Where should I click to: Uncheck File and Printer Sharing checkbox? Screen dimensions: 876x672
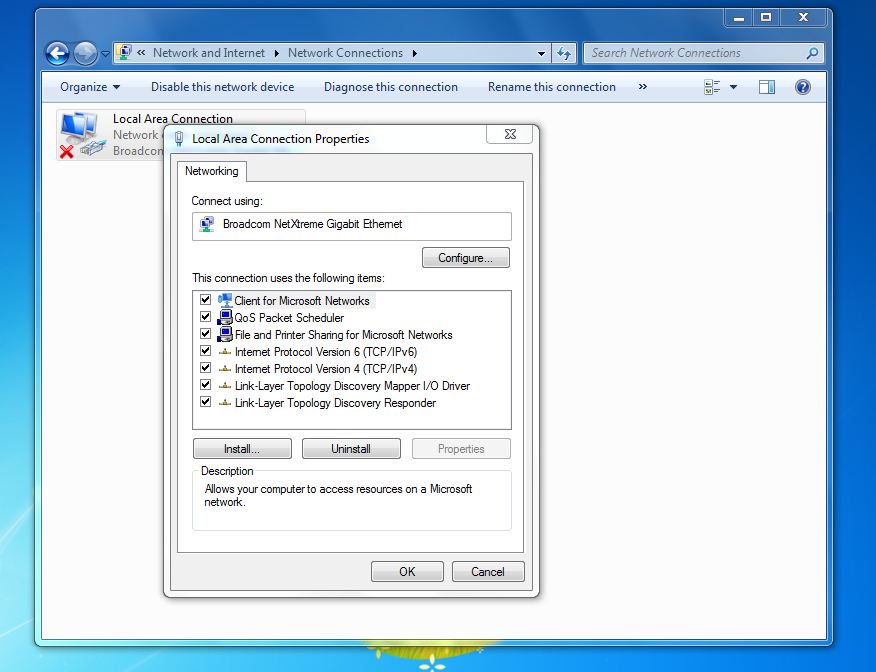(x=205, y=334)
